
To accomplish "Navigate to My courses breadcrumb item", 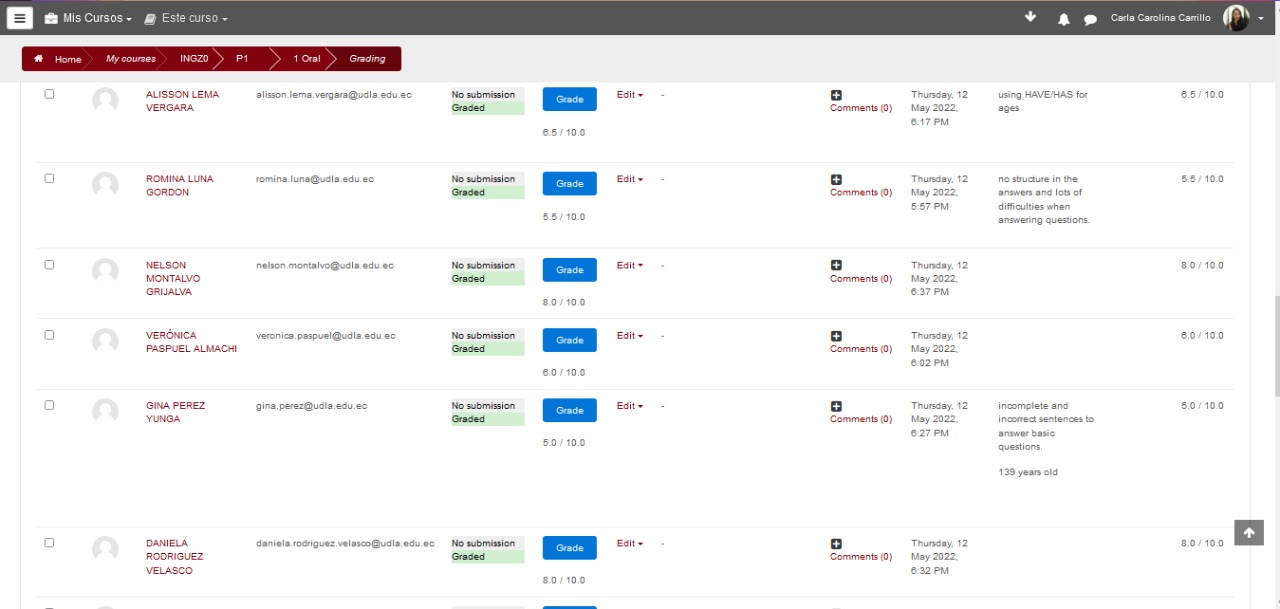I will (x=131, y=59).
